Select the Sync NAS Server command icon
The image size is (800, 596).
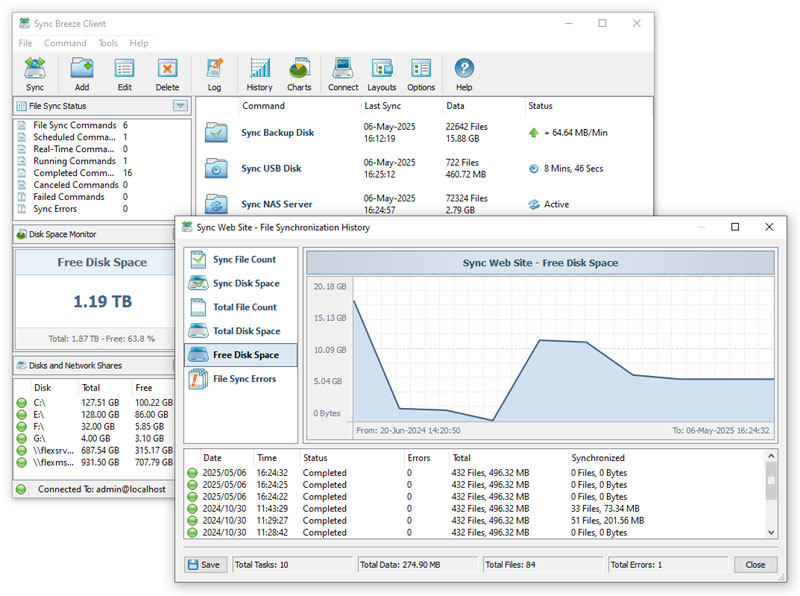pos(216,204)
